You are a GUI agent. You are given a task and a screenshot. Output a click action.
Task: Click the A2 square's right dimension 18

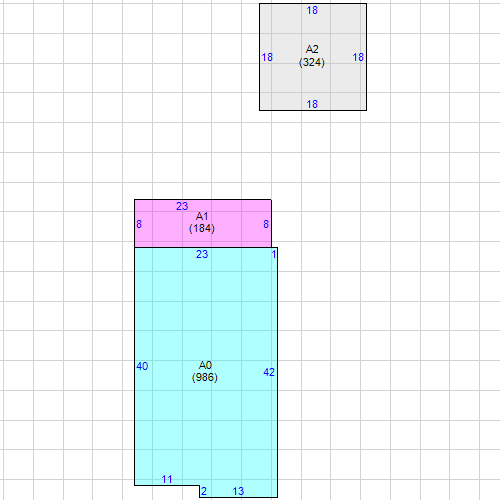[358, 57]
